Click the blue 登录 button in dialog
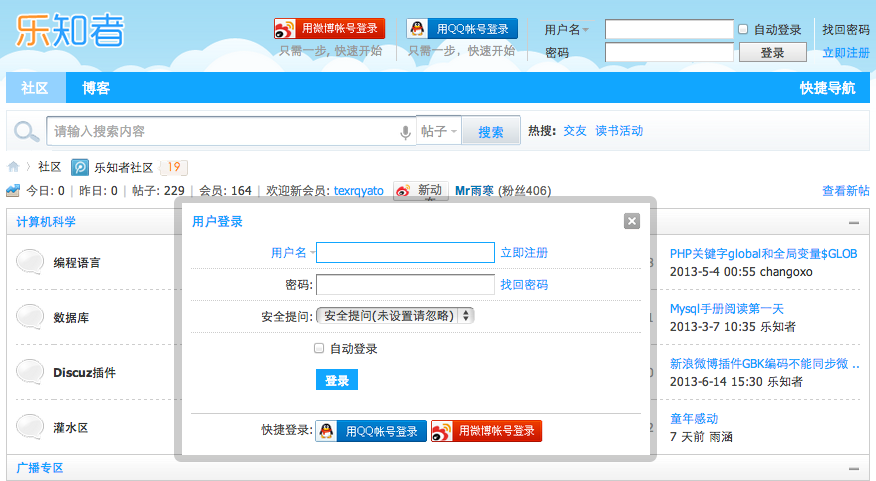876x481 pixels. coord(337,380)
